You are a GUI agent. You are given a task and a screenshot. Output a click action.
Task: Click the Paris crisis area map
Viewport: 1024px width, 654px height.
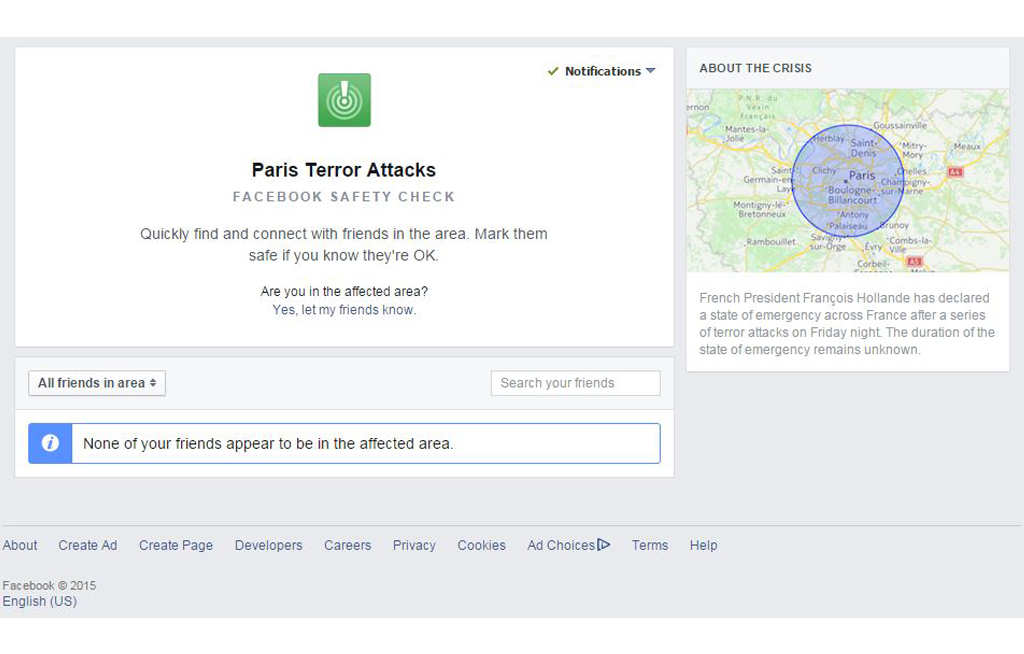pos(848,180)
